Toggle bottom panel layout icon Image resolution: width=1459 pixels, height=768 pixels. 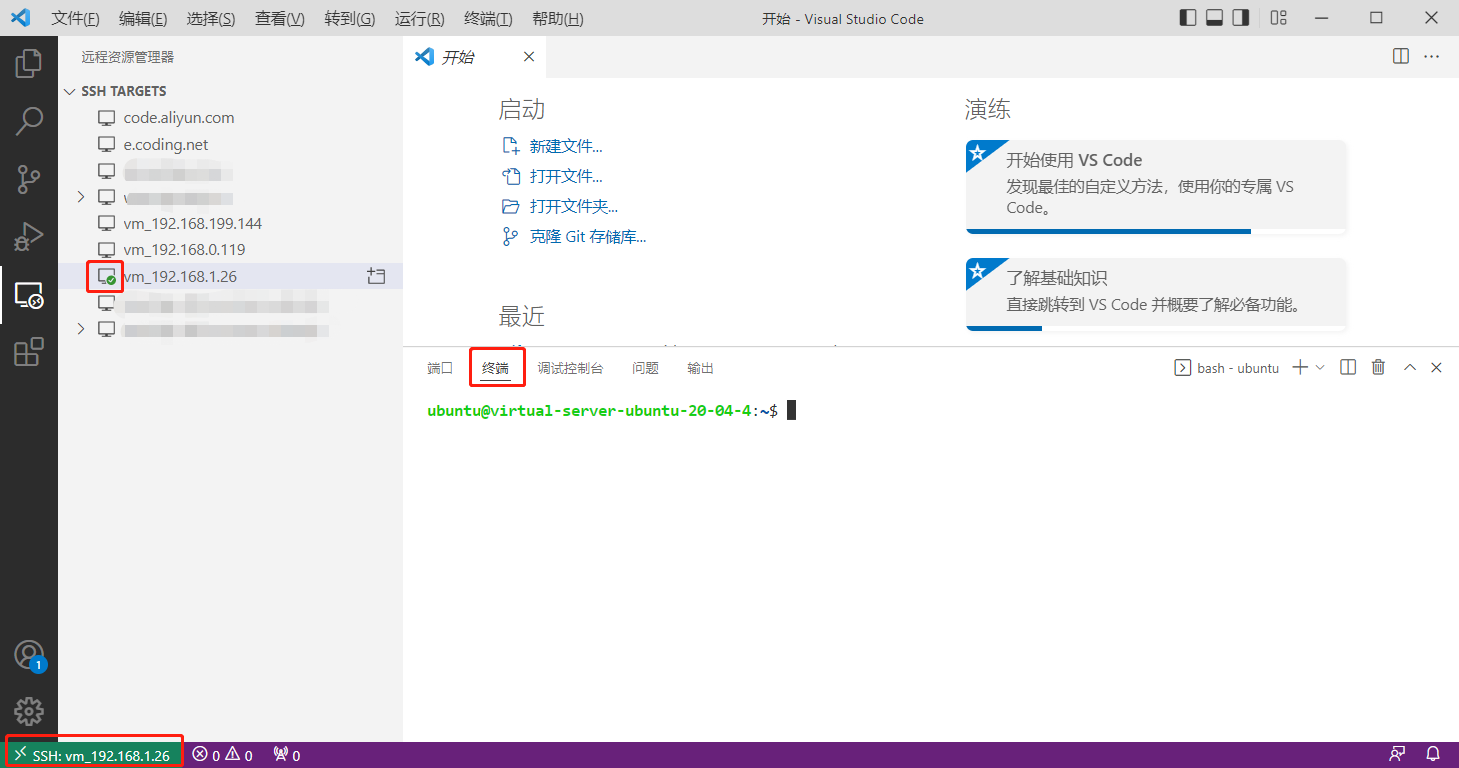click(x=1214, y=18)
